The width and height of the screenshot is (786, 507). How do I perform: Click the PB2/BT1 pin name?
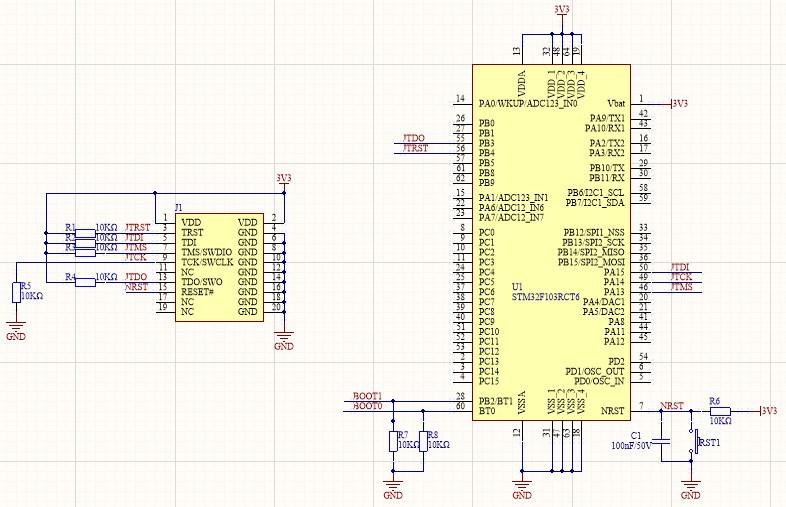coord(496,401)
